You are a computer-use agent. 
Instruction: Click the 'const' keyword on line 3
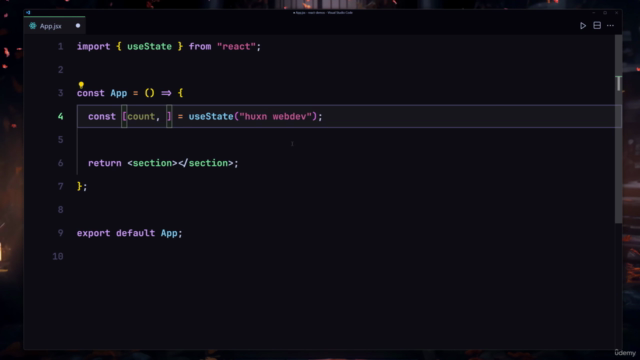[91, 93]
